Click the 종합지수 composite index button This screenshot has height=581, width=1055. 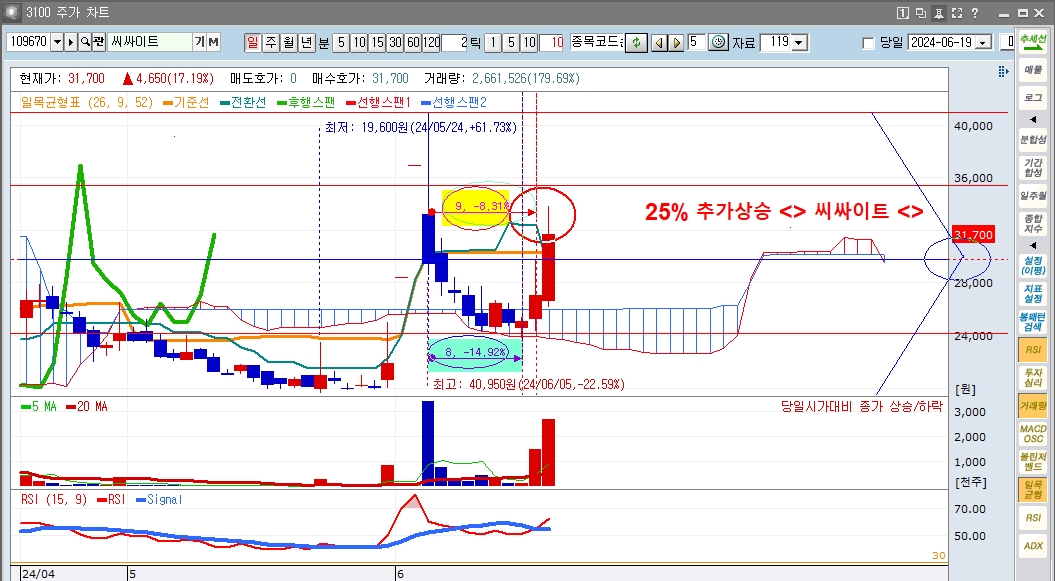point(1033,223)
